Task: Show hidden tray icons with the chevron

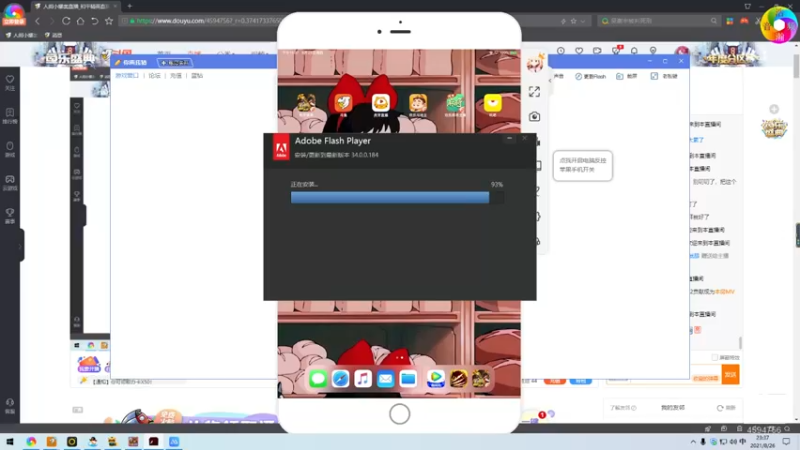Action: point(693,442)
